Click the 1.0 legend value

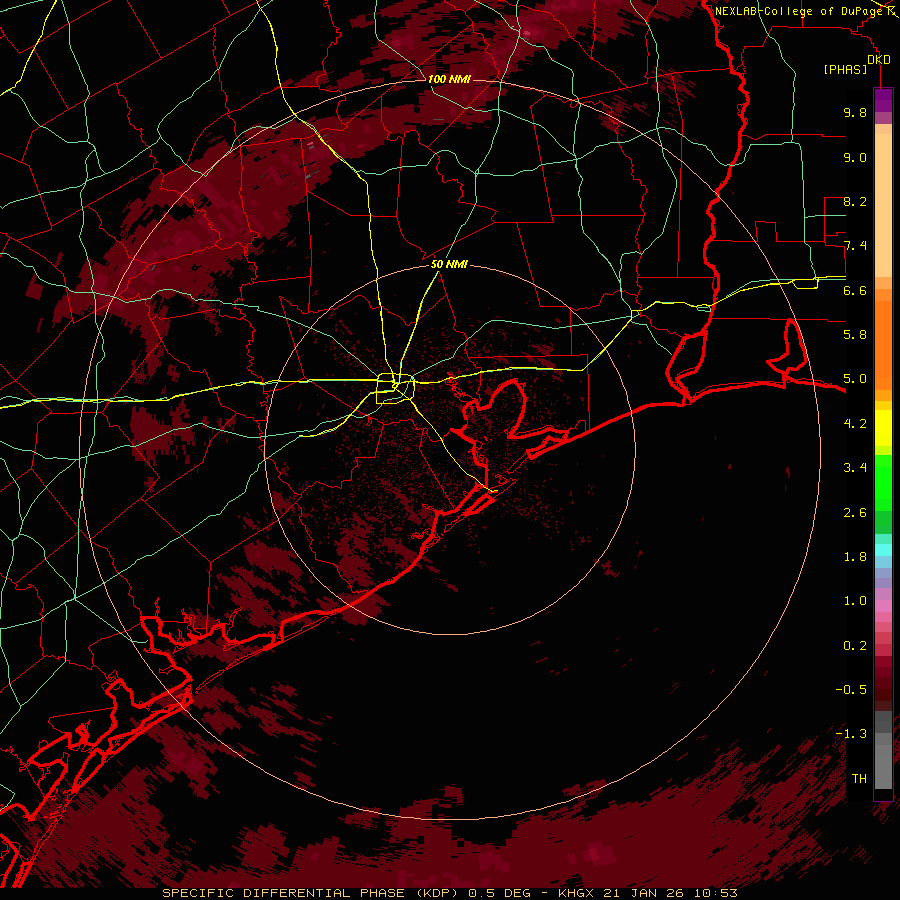(855, 601)
